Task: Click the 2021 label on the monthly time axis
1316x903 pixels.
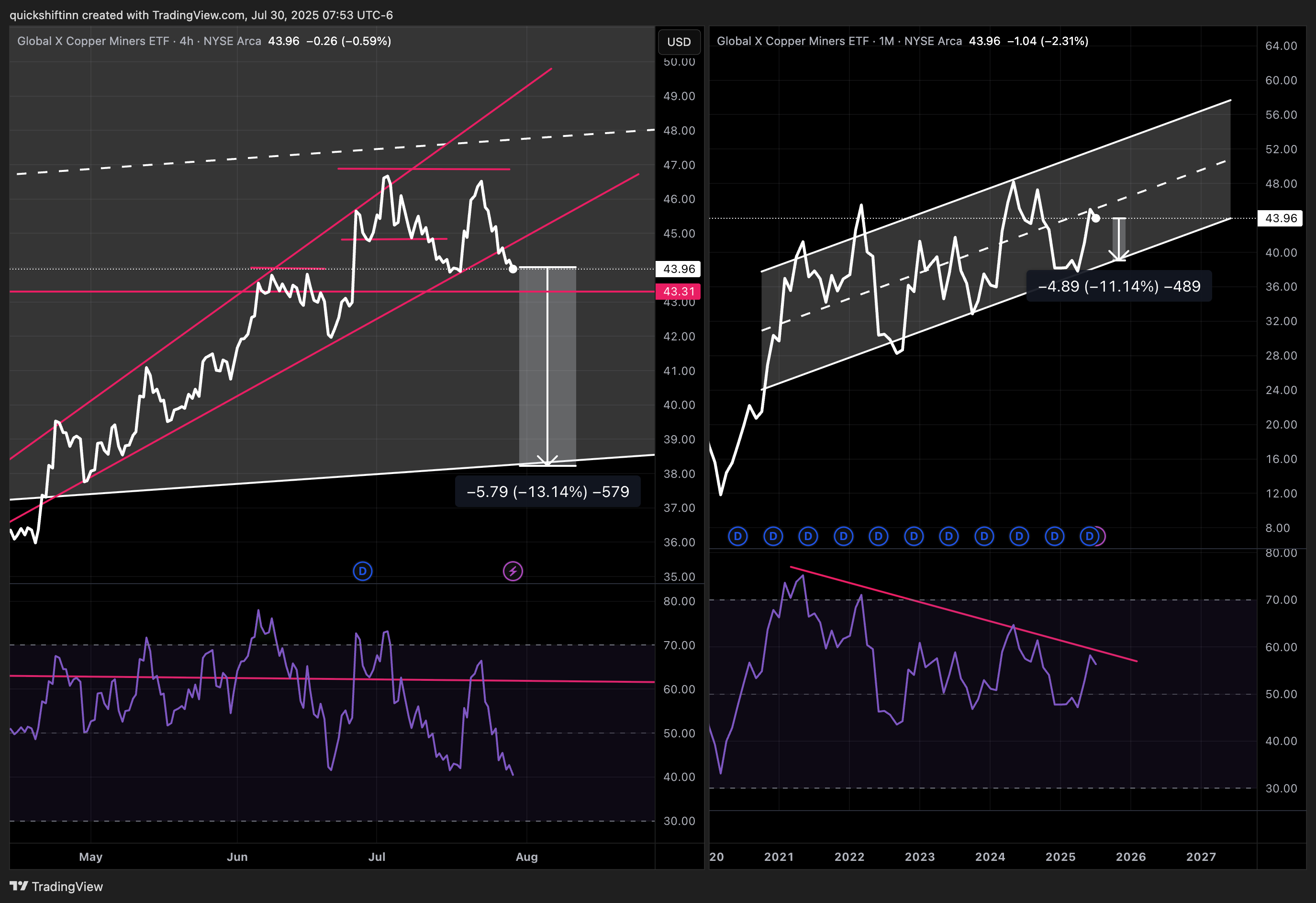Action: click(x=779, y=857)
